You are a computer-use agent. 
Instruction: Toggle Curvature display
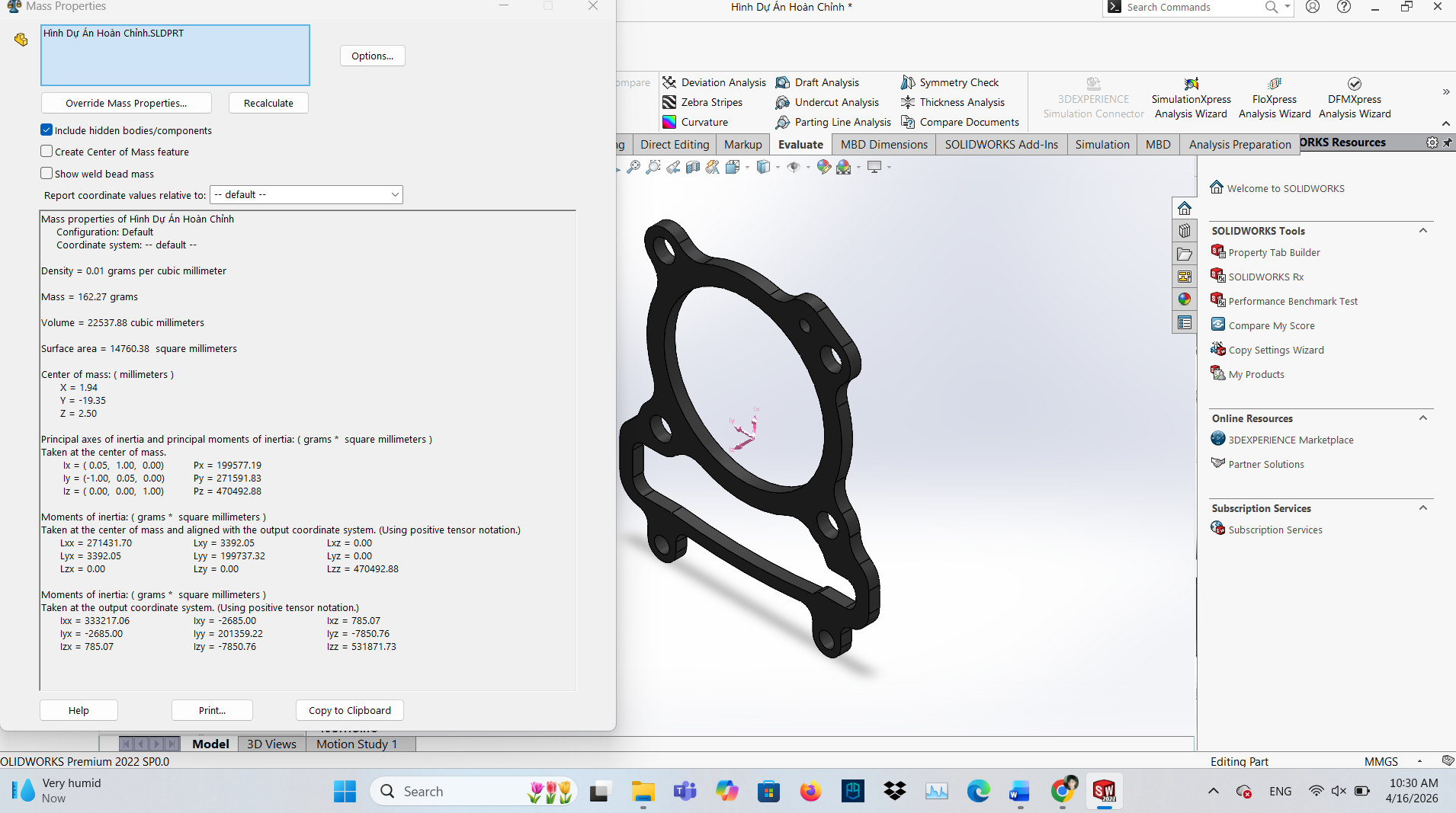pyautogui.click(x=695, y=122)
